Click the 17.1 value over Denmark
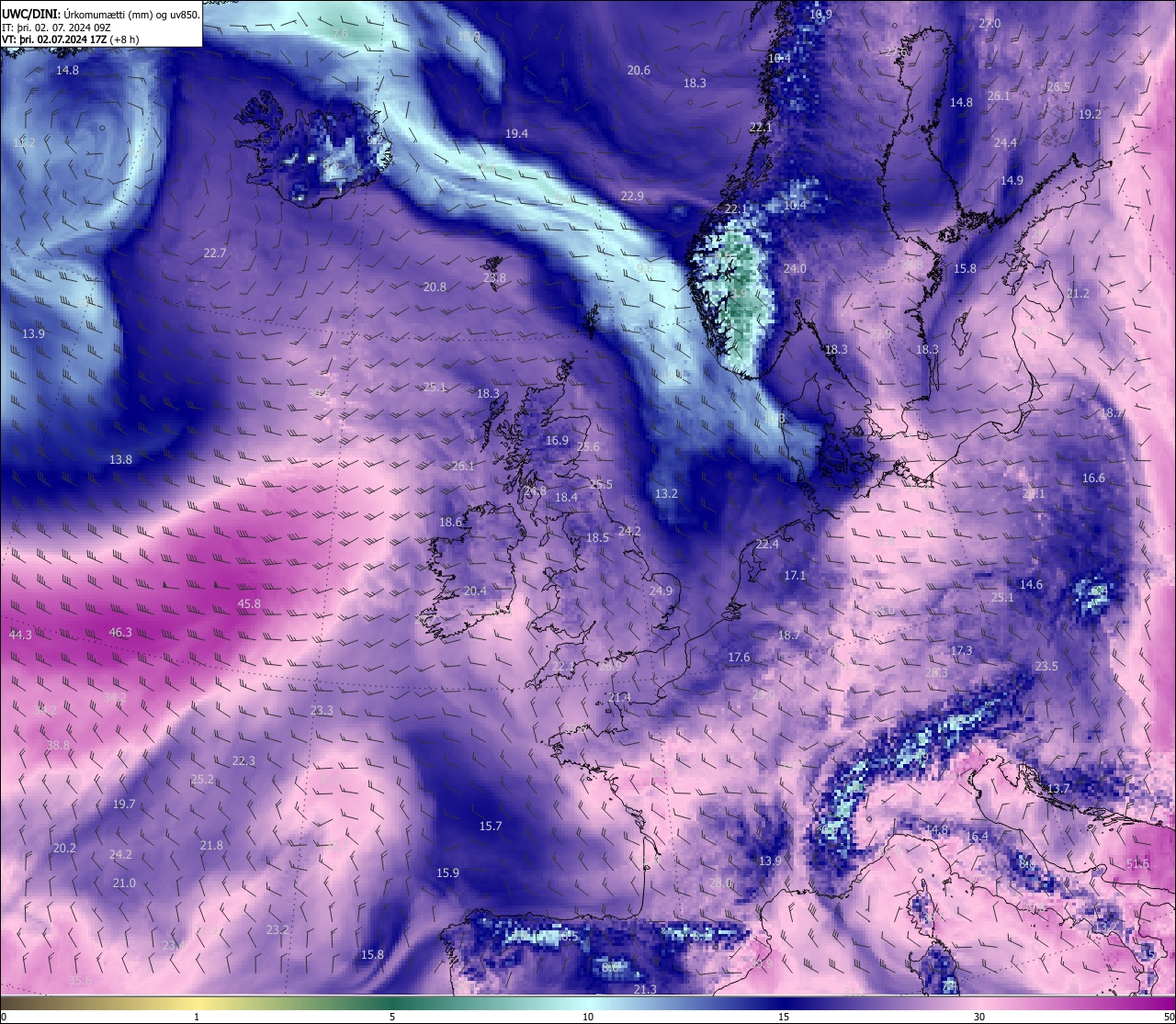The width and height of the screenshot is (1176, 1024). pyautogui.click(x=795, y=575)
